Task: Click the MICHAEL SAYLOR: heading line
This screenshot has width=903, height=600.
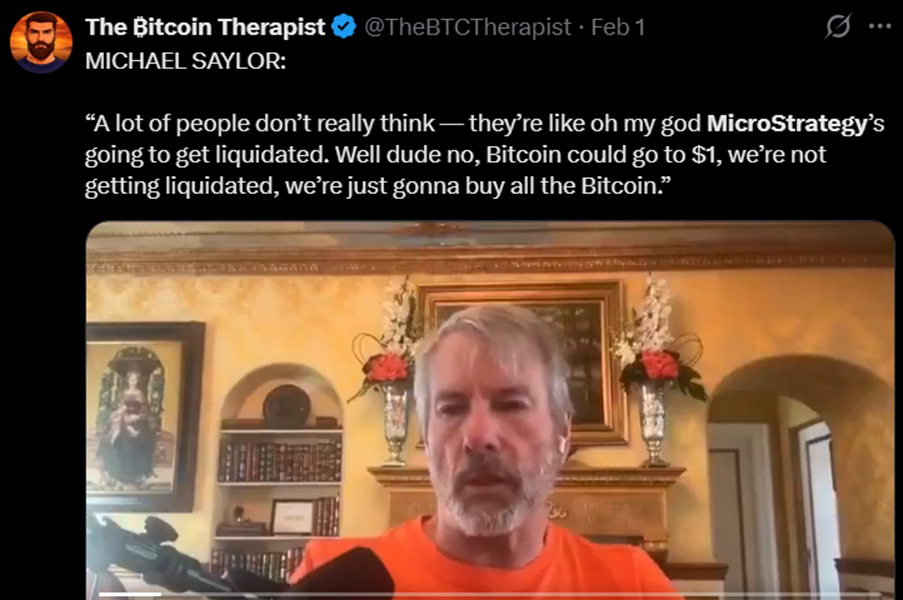Action: [185, 61]
